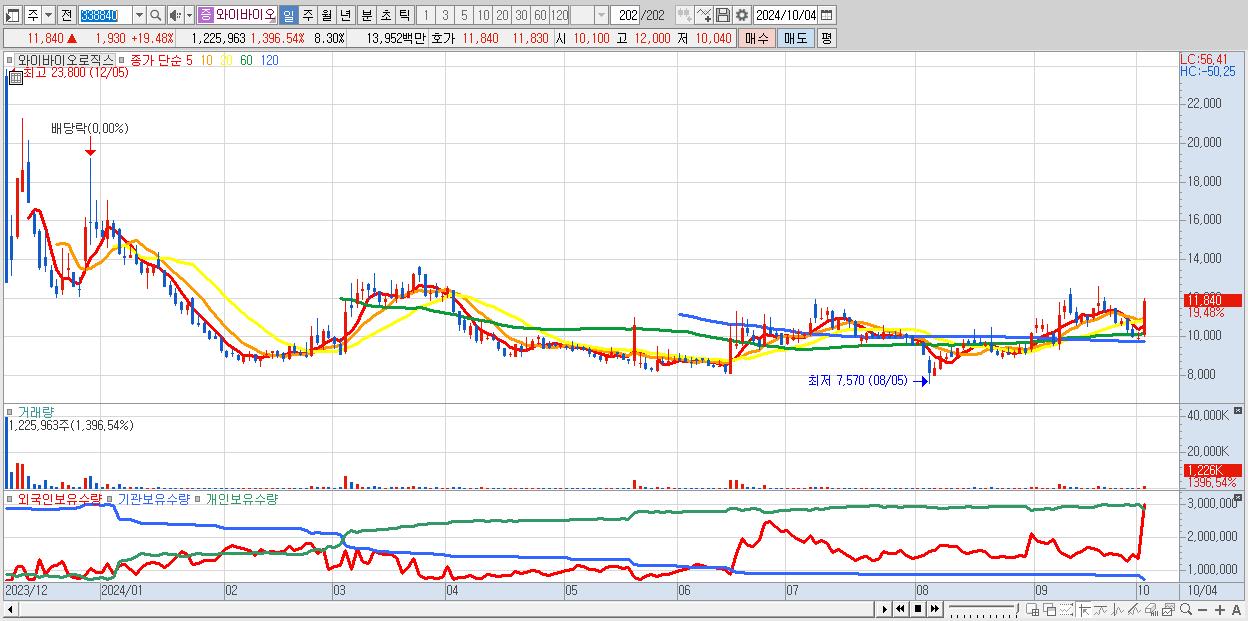Click 외국인보유수량 indicator label
1248x621 pixels.
(59, 498)
